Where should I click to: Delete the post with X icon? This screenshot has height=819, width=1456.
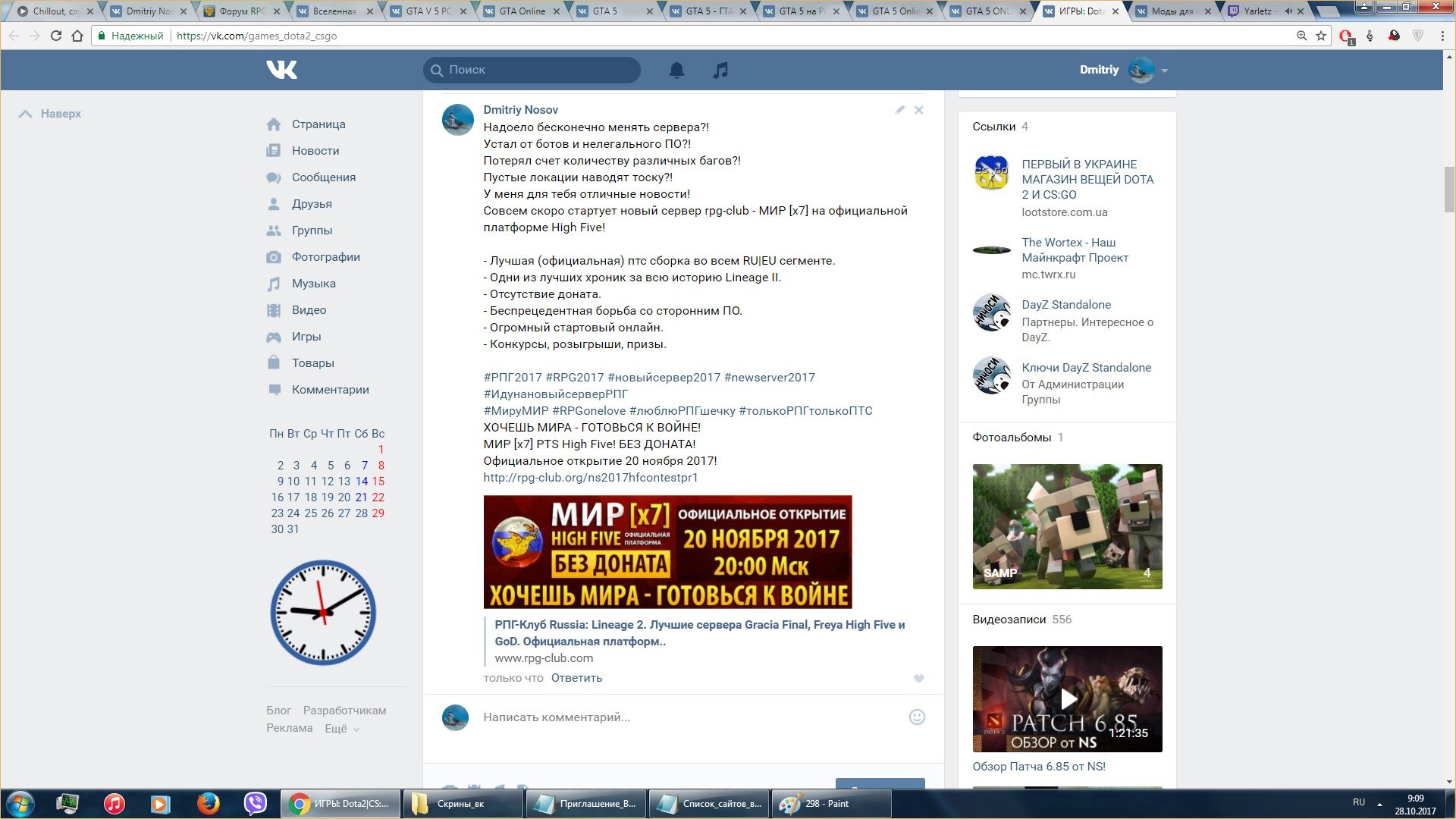(x=919, y=110)
